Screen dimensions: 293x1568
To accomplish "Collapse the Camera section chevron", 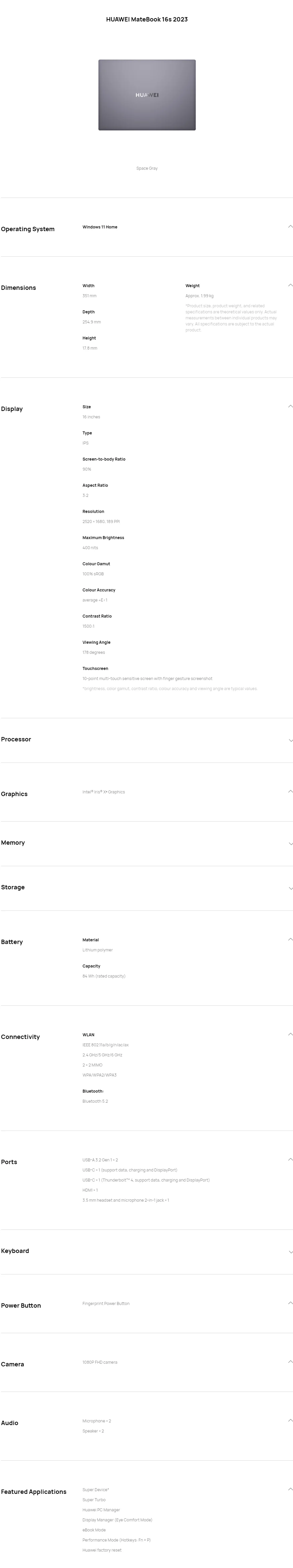I will tap(290, 1362).
